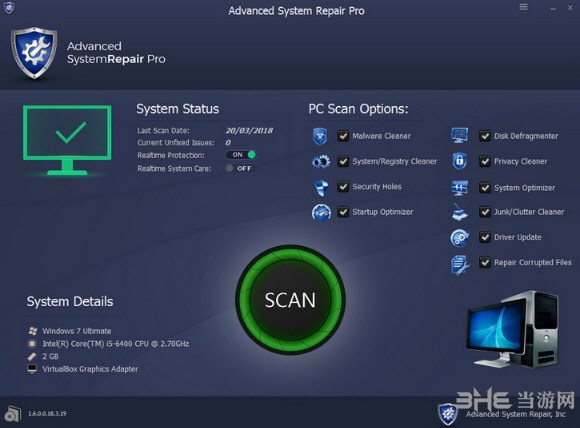This screenshot has width=580, height=428.
Task: Uncheck the System/Registry Cleaner checkbox
Action: pos(343,161)
